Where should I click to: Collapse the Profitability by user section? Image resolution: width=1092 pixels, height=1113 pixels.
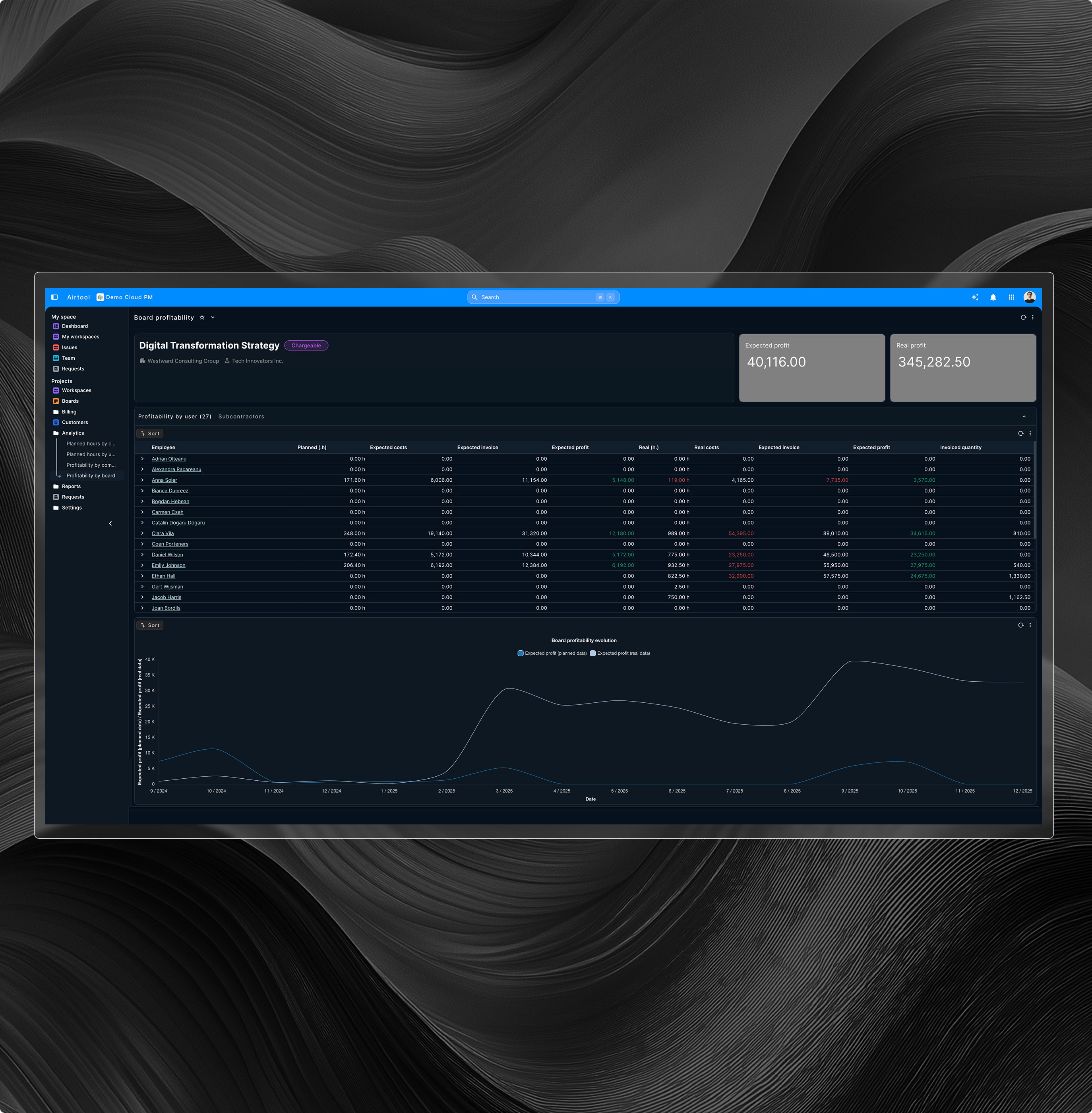(1024, 417)
